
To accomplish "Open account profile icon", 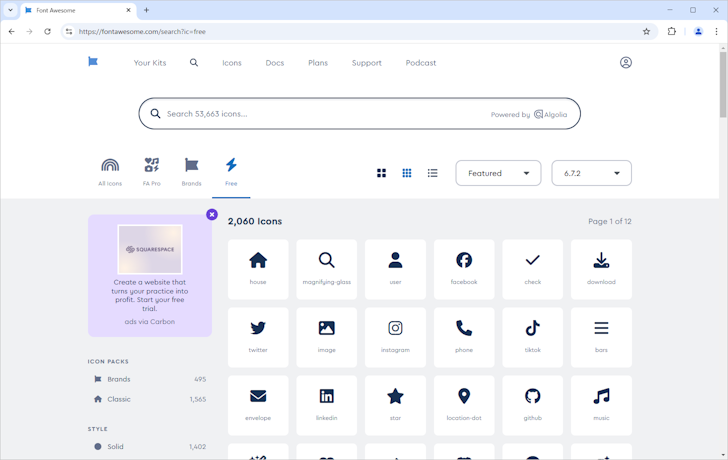I will (x=626, y=63).
